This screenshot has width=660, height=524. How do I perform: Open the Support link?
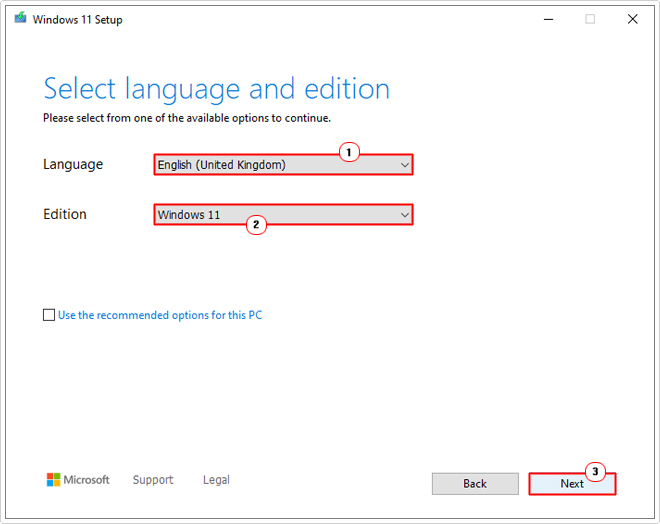(153, 480)
